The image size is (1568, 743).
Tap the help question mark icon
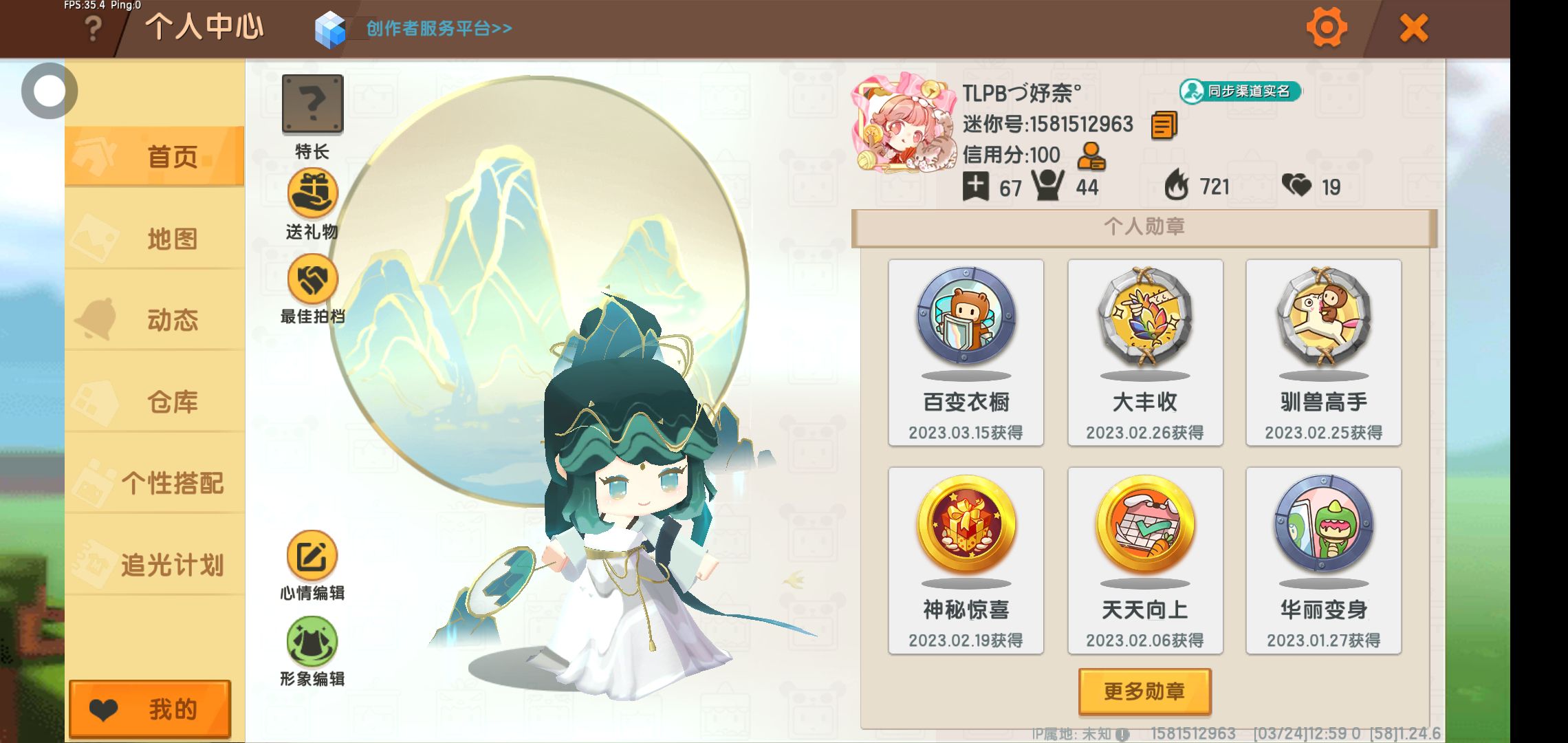pyautogui.click(x=93, y=30)
